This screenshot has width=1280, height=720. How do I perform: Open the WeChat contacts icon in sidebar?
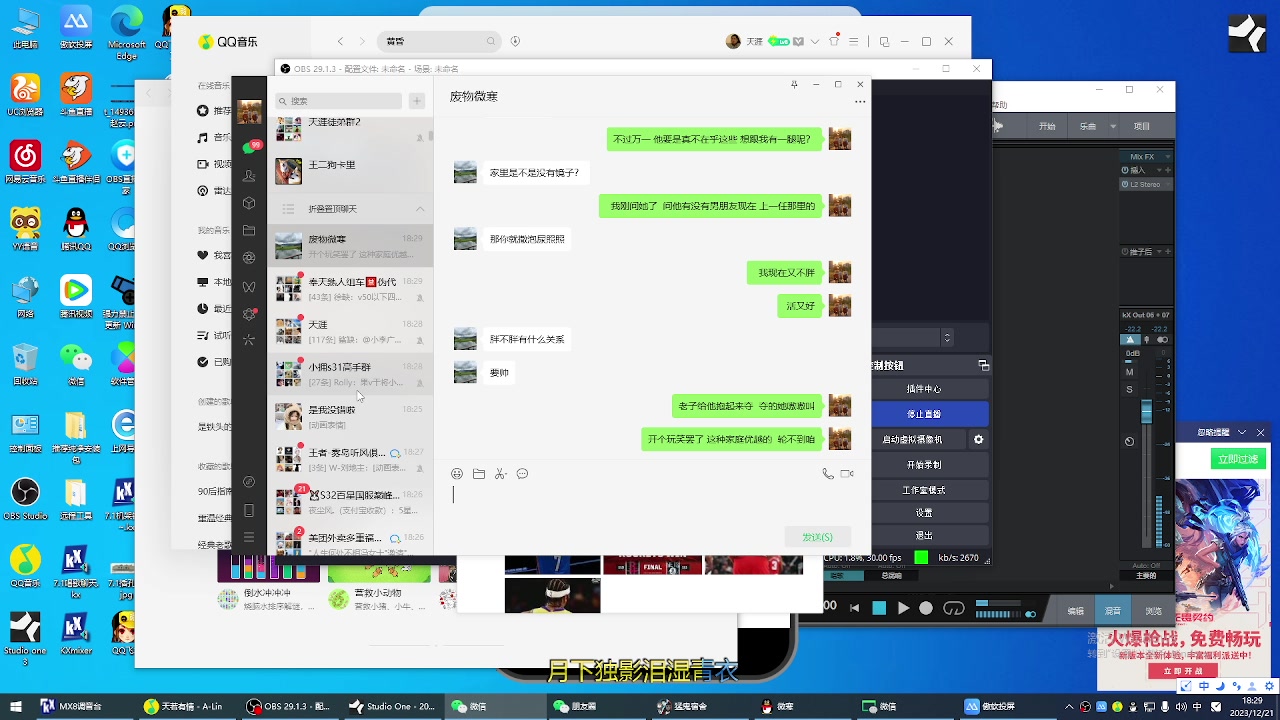249,176
